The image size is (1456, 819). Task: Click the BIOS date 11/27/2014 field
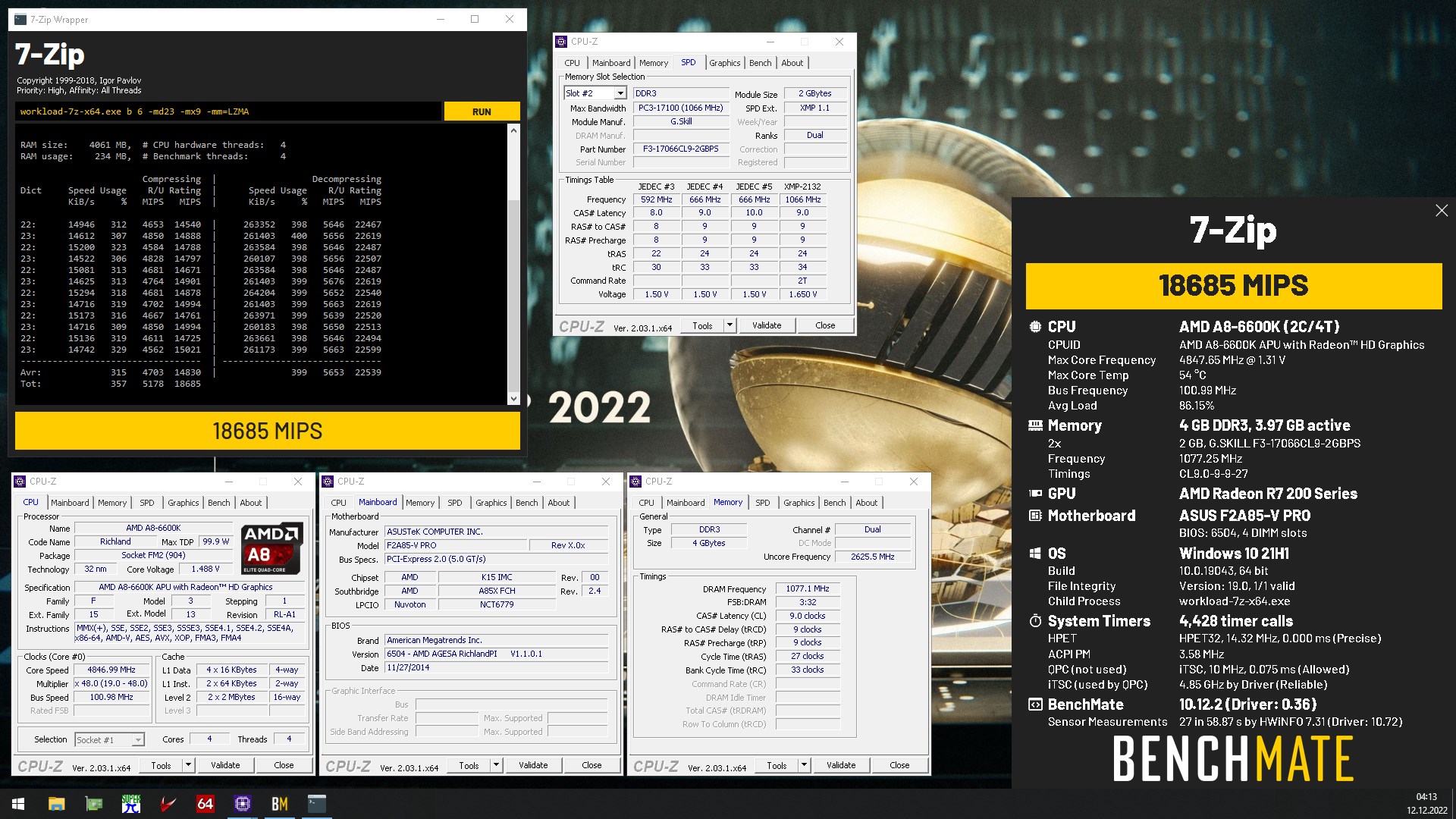click(x=496, y=668)
